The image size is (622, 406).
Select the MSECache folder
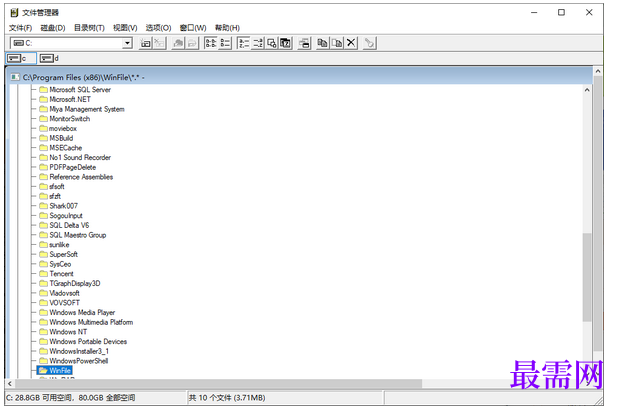click(65, 148)
